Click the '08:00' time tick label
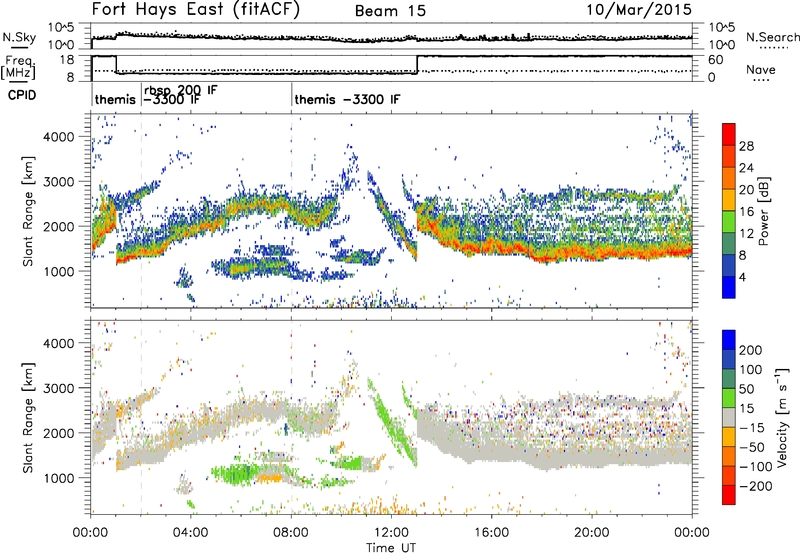 pyautogui.click(x=291, y=533)
